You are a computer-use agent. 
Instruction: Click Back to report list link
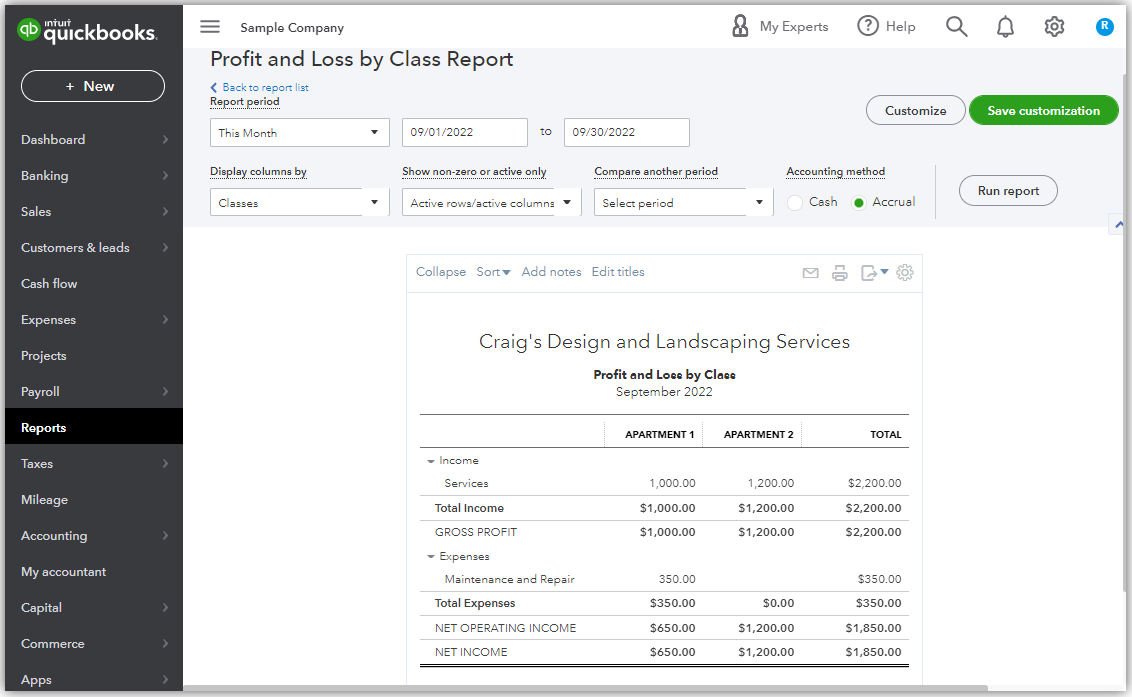pyautogui.click(x=265, y=88)
